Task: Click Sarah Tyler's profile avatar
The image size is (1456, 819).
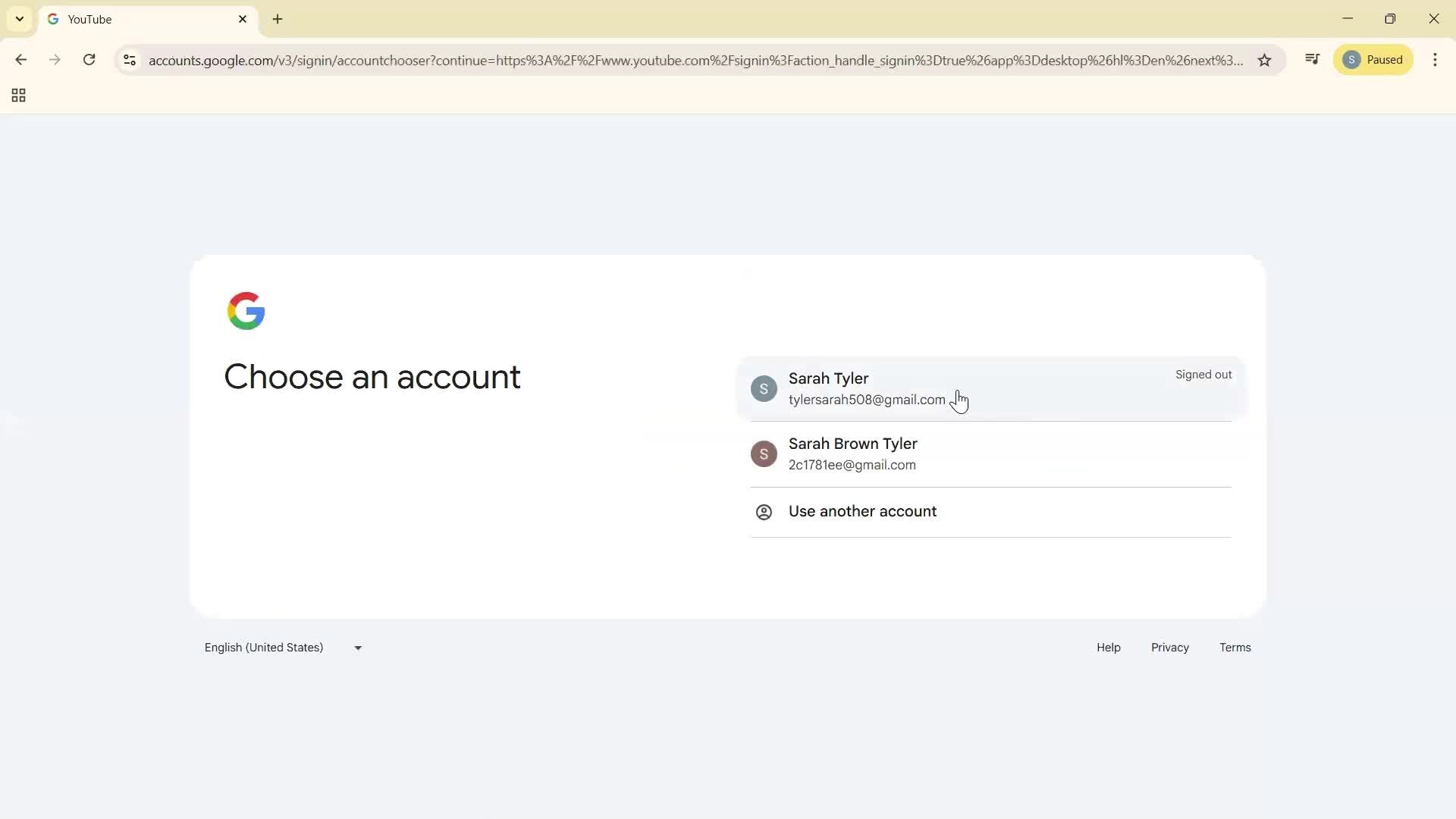Action: pos(764,388)
